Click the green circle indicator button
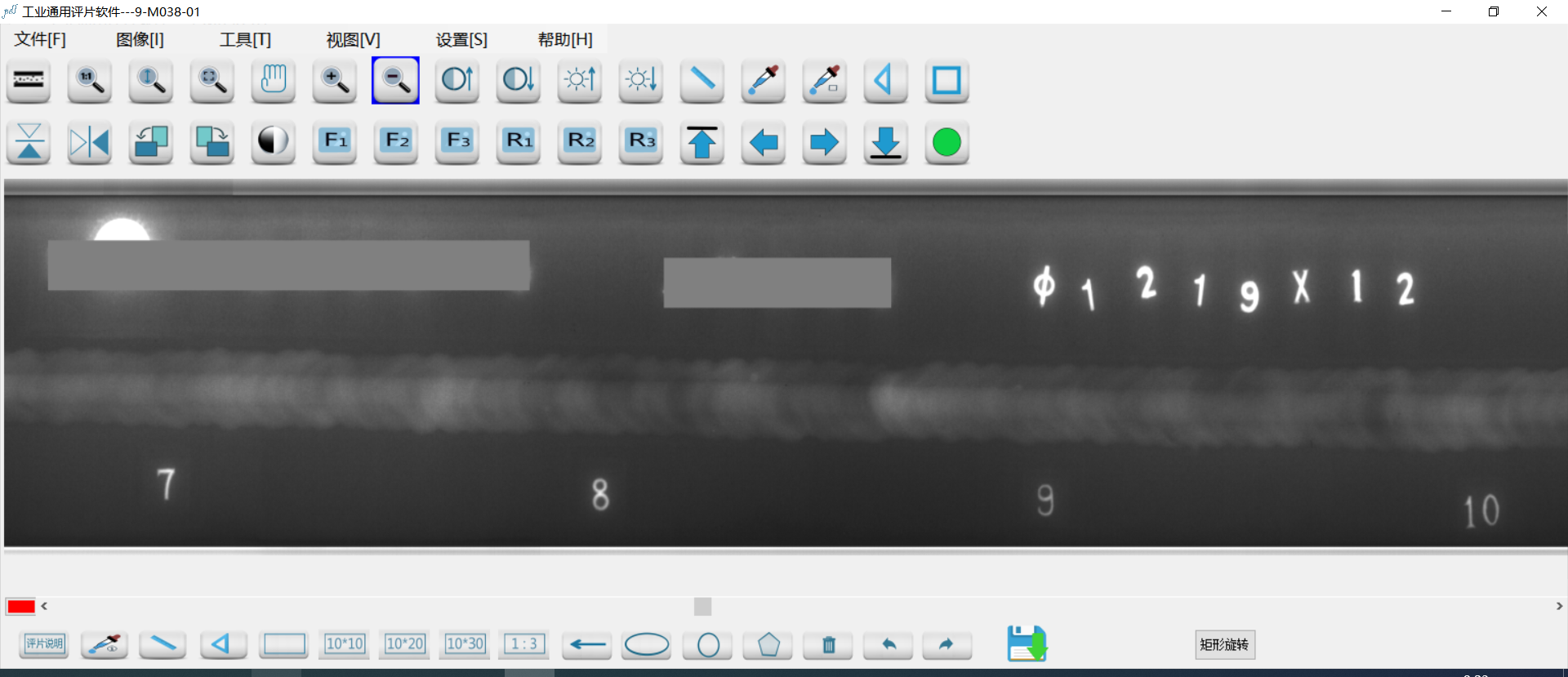 (947, 142)
